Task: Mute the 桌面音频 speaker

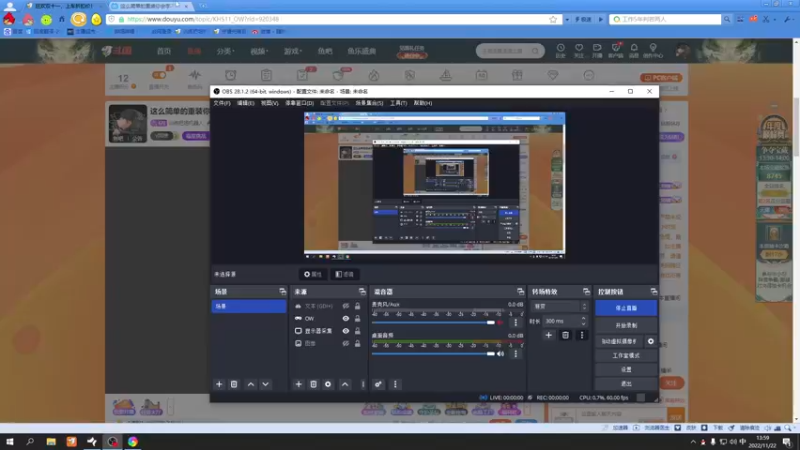Action: 501,354
